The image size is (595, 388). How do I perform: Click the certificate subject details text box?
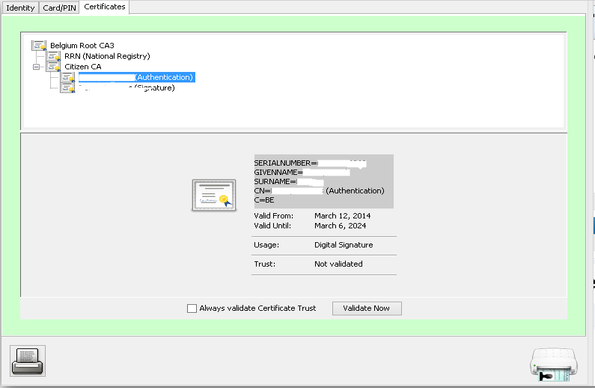point(324,181)
